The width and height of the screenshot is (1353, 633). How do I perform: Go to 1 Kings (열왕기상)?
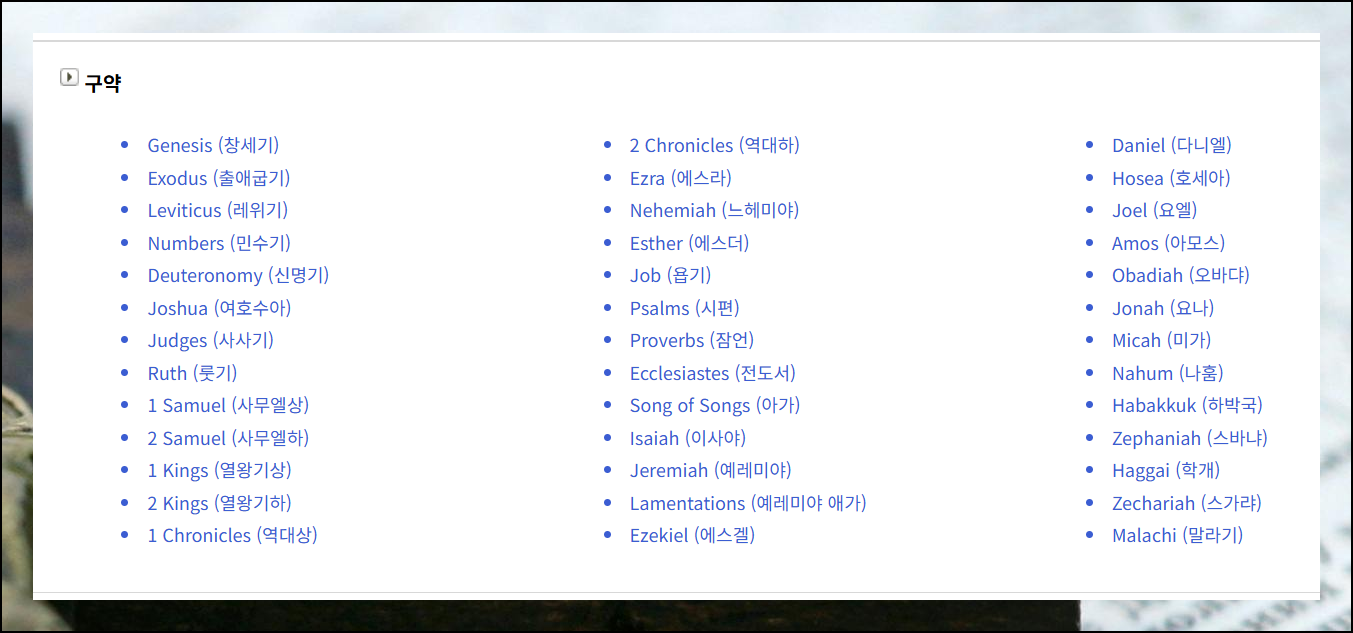pyautogui.click(x=220, y=470)
